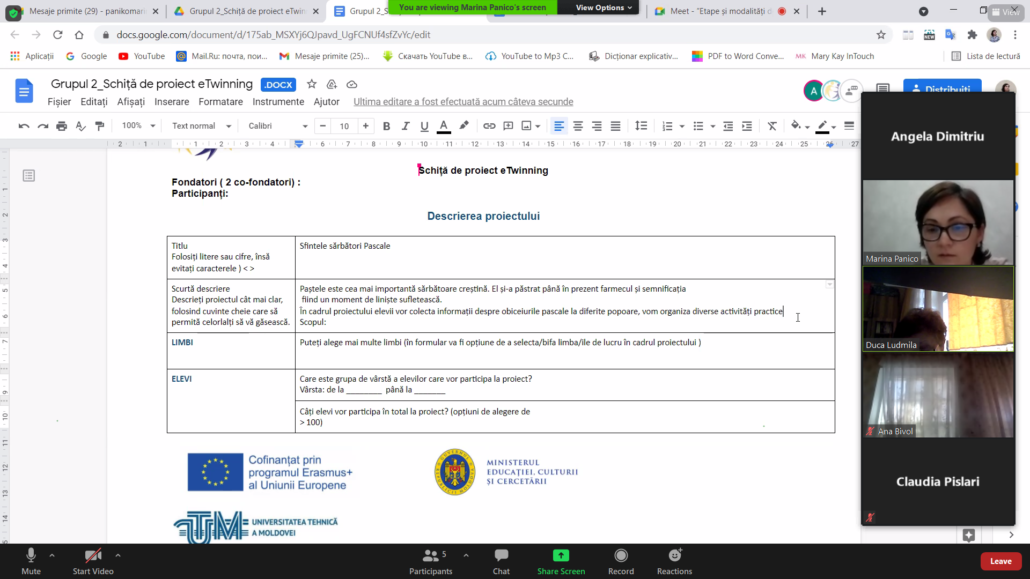The image size is (1030, 579).
Task: Unmute microphone in Zoom bar
Action: [x=31, y=560]
